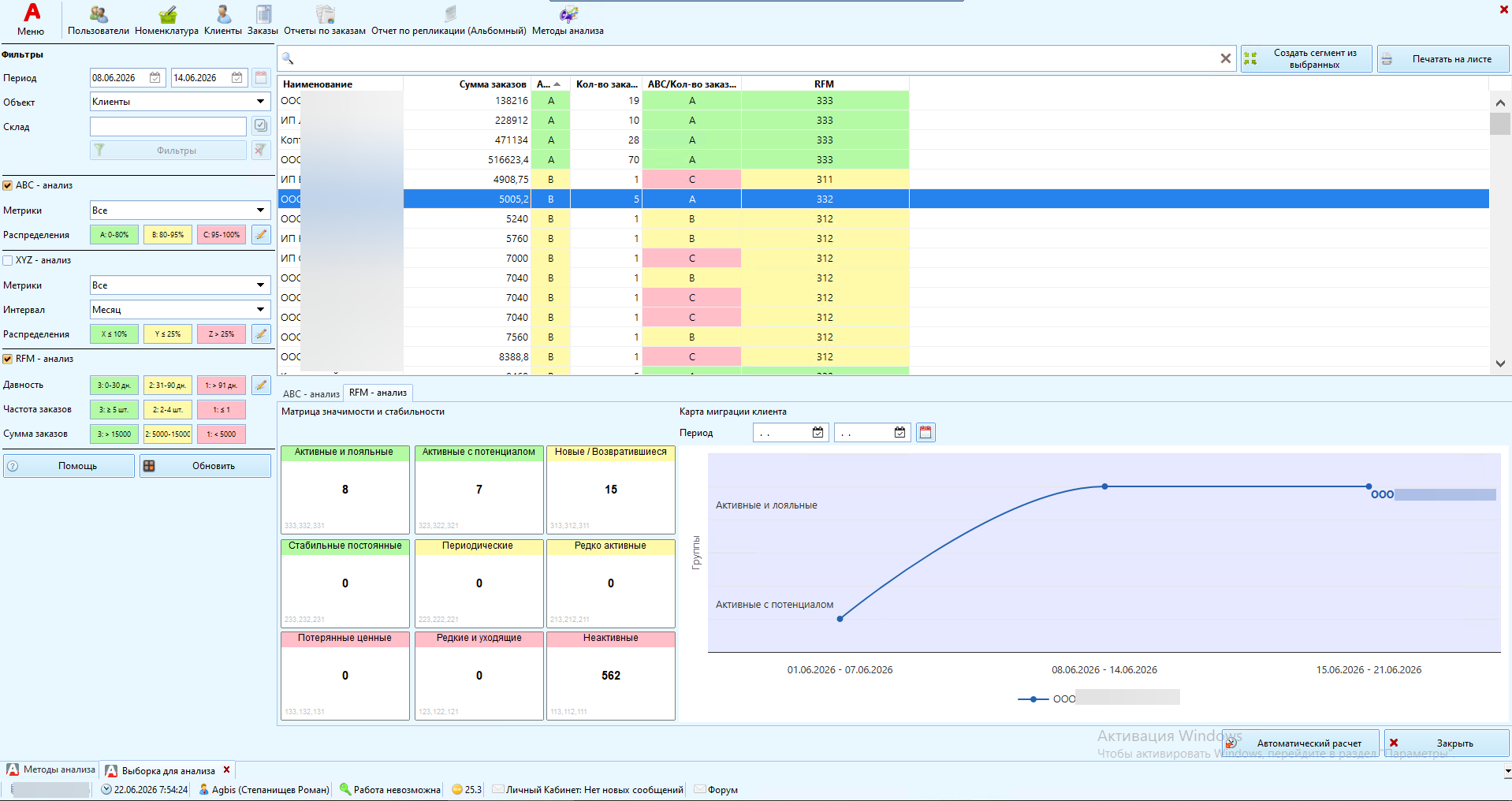Toggle the RFM - анализ checkbox
The height and width of the screenshot is (801, 1512).
[x=8, y=359]
